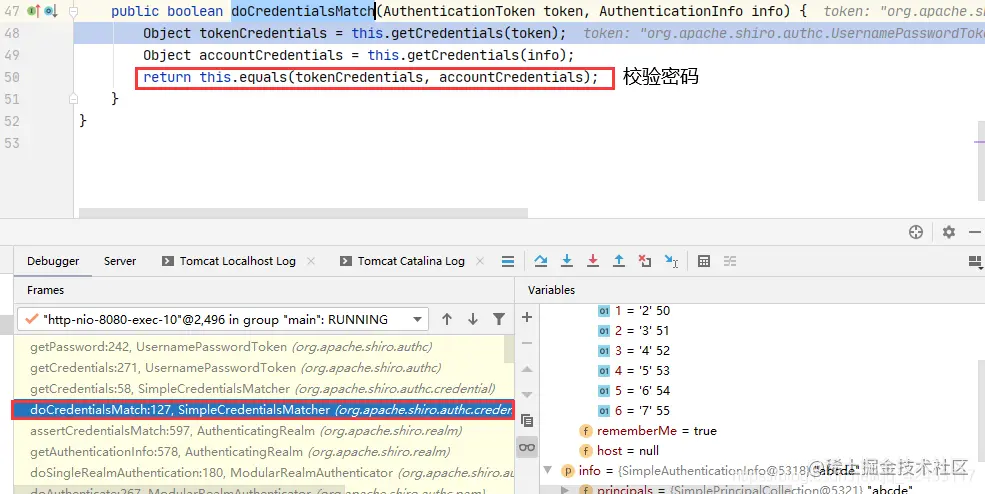
Task: Click the Step Into blue arrow icon
Action: (567, 261)
